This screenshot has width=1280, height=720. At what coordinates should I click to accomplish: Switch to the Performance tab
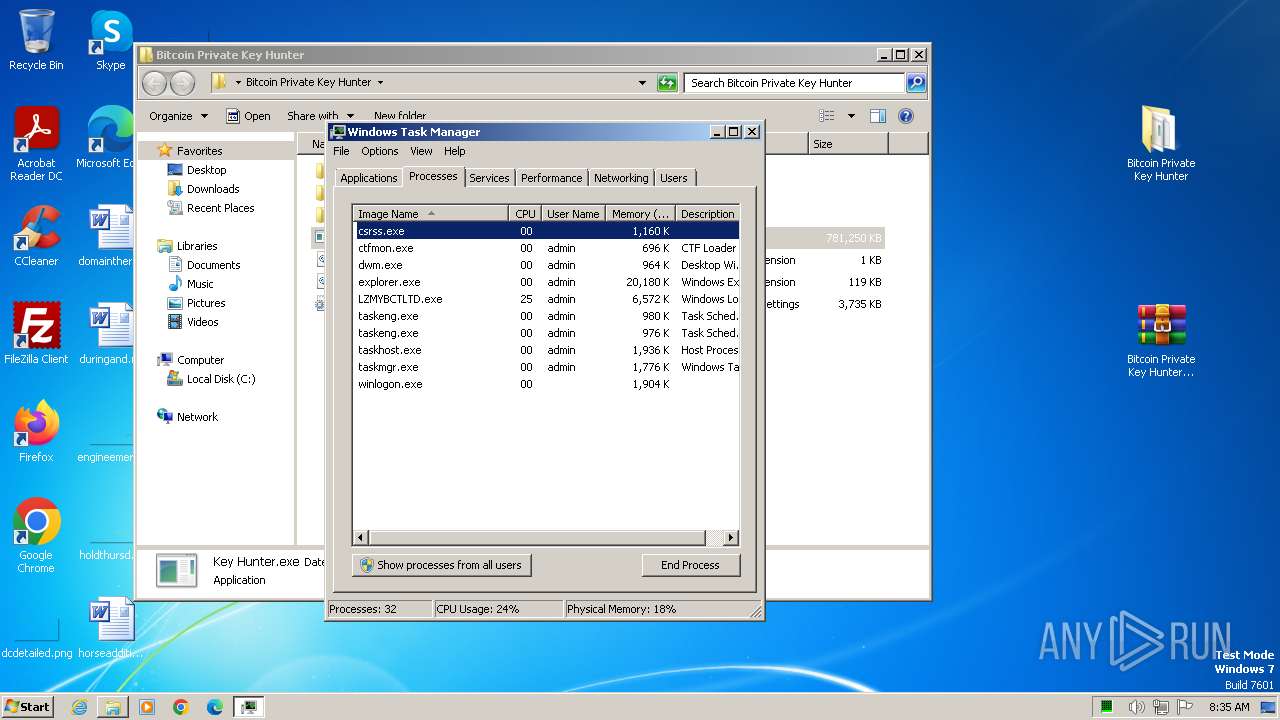coord(551,178)
